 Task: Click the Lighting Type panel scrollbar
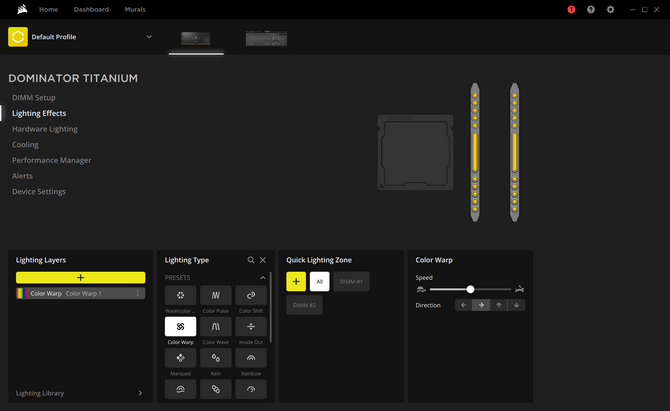(x=270, y=308)
